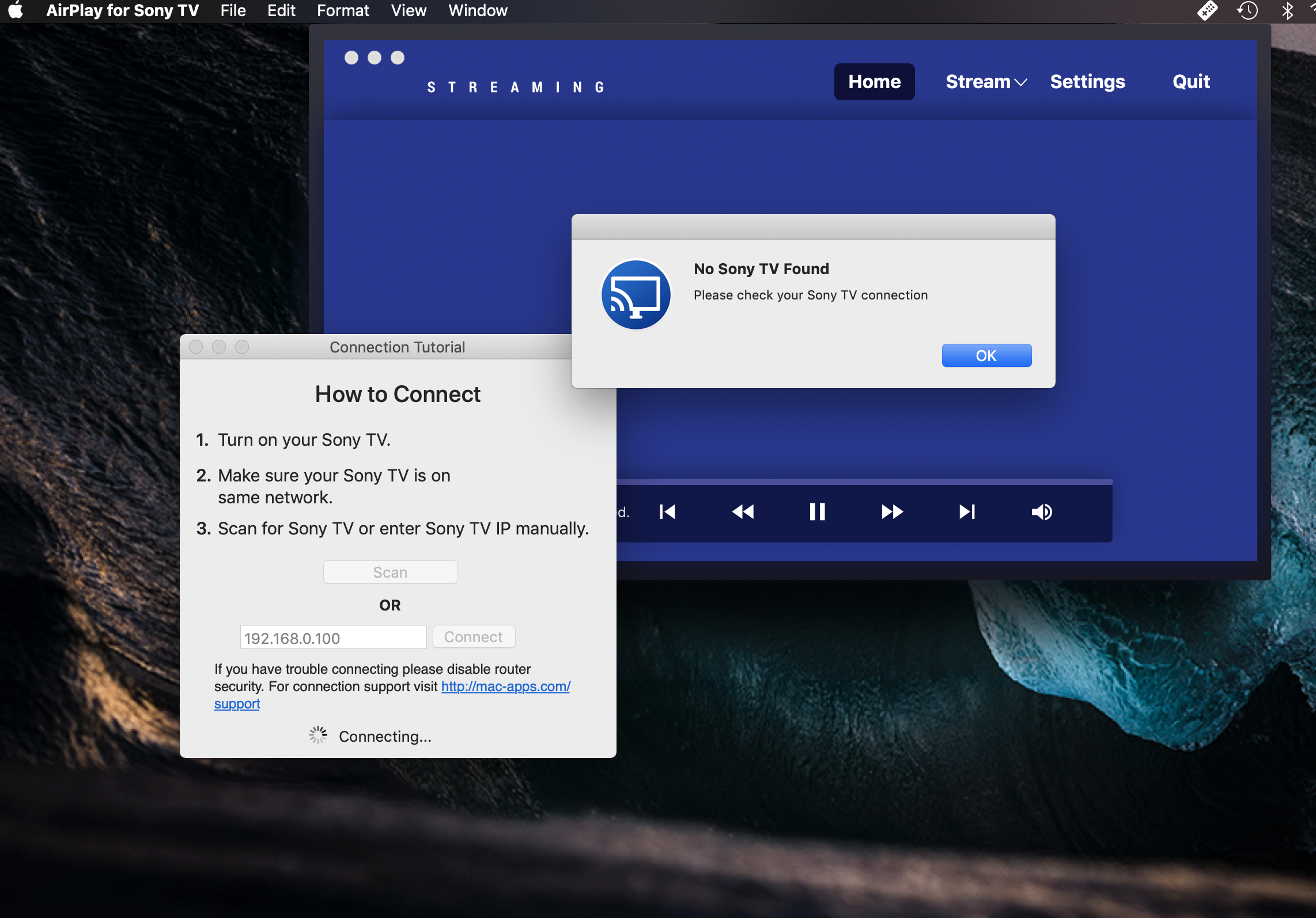Skip to previous track in player
This screenshot has width=1316, height=918.
tap(667, 511)
